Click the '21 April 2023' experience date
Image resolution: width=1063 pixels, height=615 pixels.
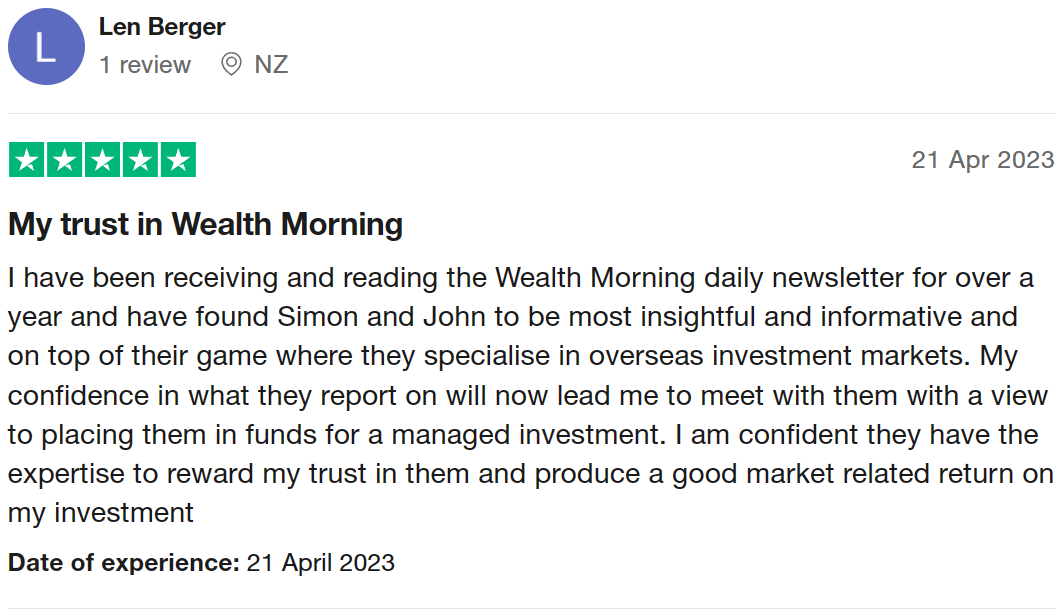(x=321, y=563)
